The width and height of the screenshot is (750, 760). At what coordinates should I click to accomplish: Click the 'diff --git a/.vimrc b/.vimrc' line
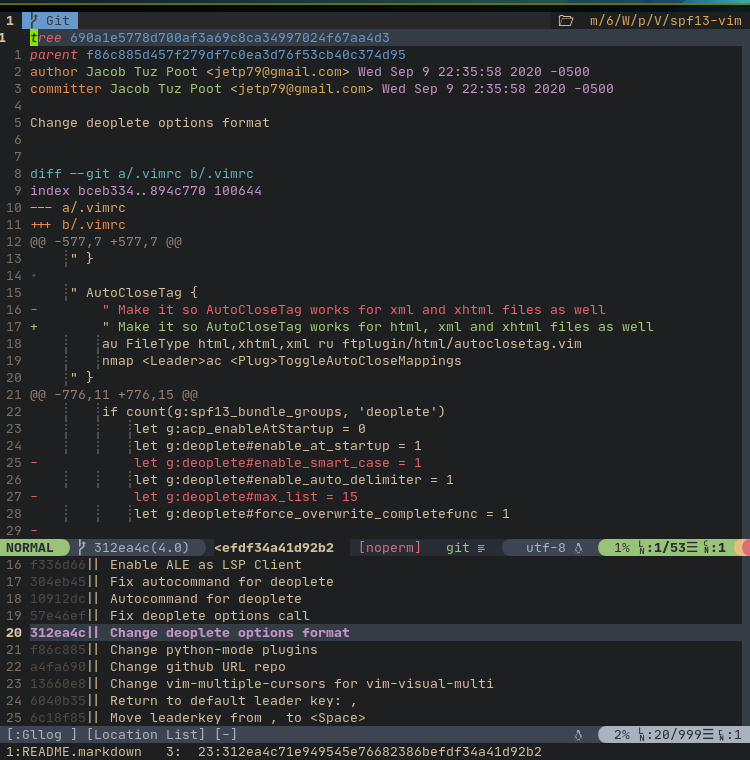[142, 174]
